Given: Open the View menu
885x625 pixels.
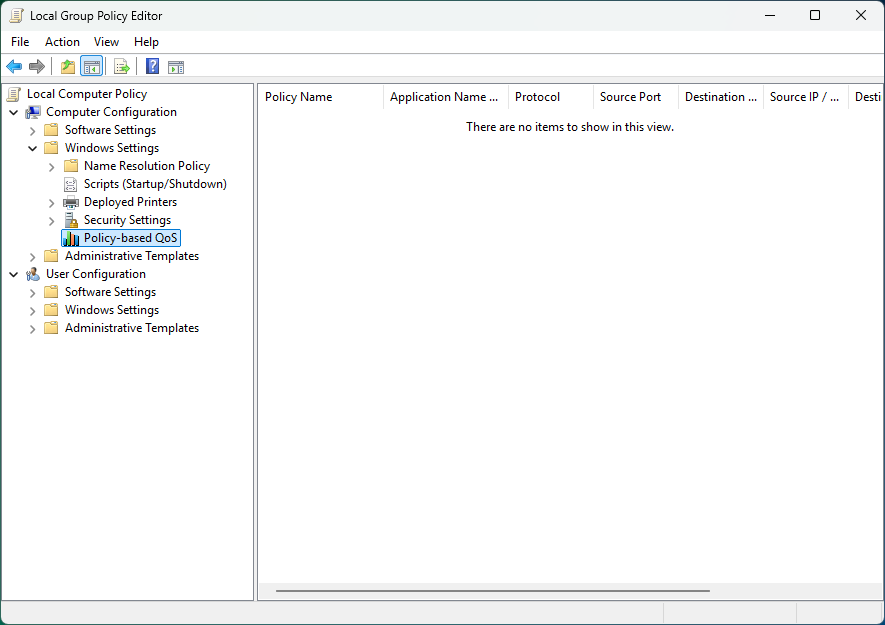Looking at the screenshot, I should click(106, 42).
